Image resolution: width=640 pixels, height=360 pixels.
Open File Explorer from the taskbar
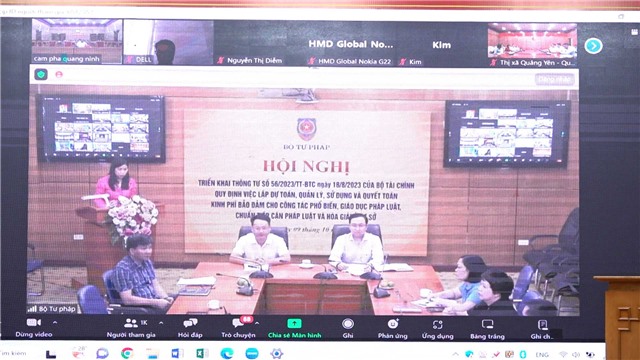152,353
